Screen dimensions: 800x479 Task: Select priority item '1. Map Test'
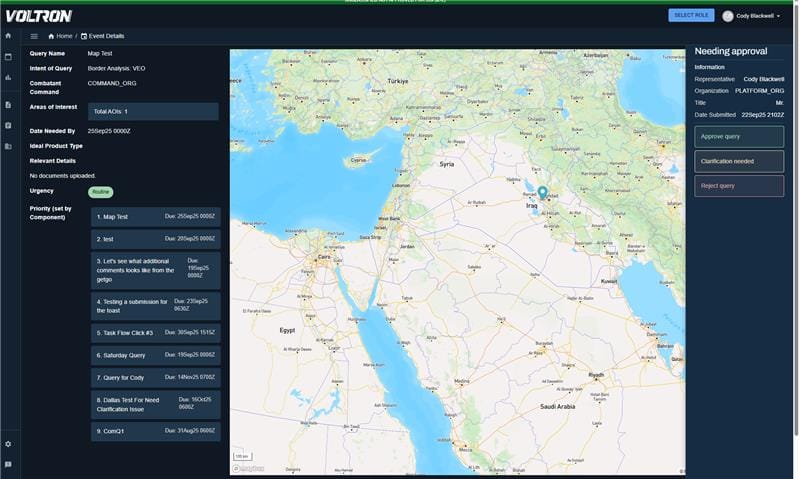pos(155,216)
